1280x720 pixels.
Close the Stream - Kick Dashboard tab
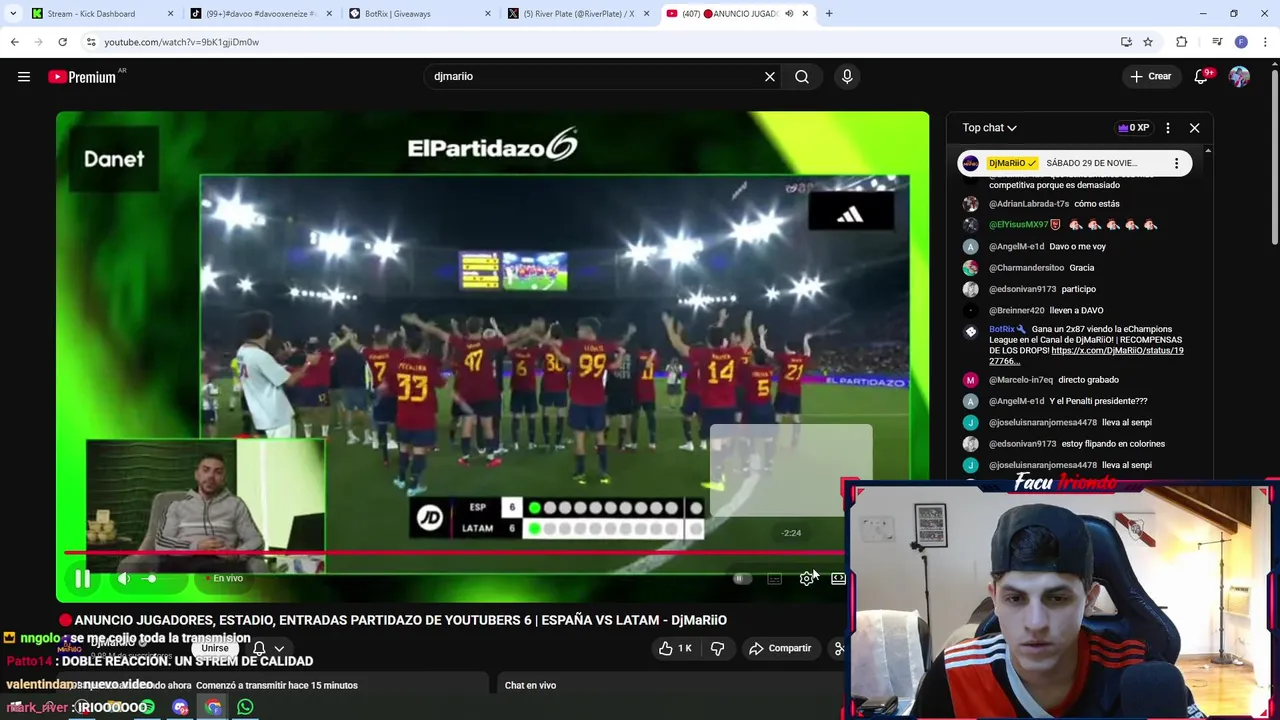[x=170, y=14]
